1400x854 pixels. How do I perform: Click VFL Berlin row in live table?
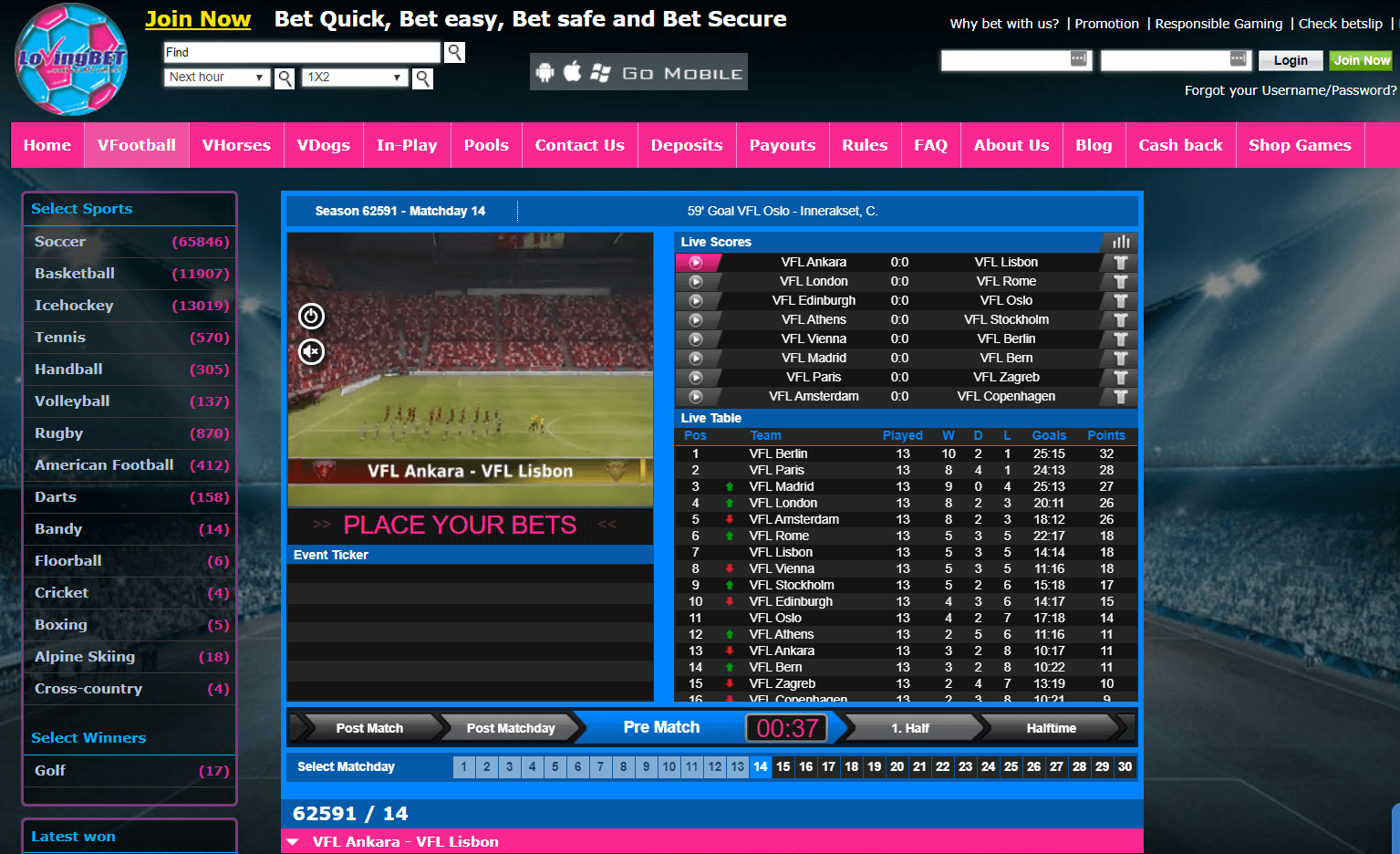[907, 453]
